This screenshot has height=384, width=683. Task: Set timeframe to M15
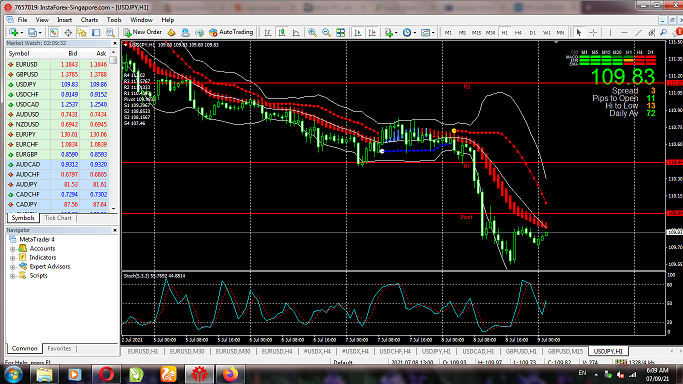476,33
